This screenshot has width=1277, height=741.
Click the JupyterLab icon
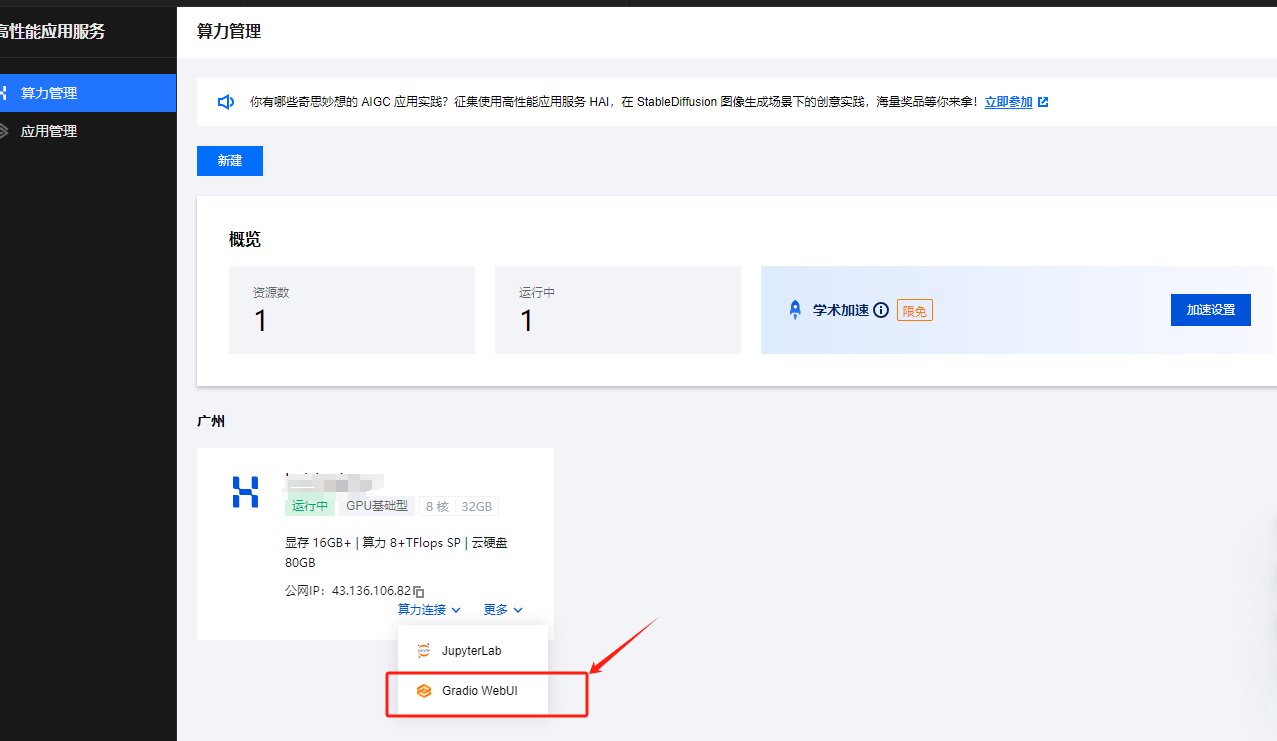pyautogui.click(x=424, y=651)
